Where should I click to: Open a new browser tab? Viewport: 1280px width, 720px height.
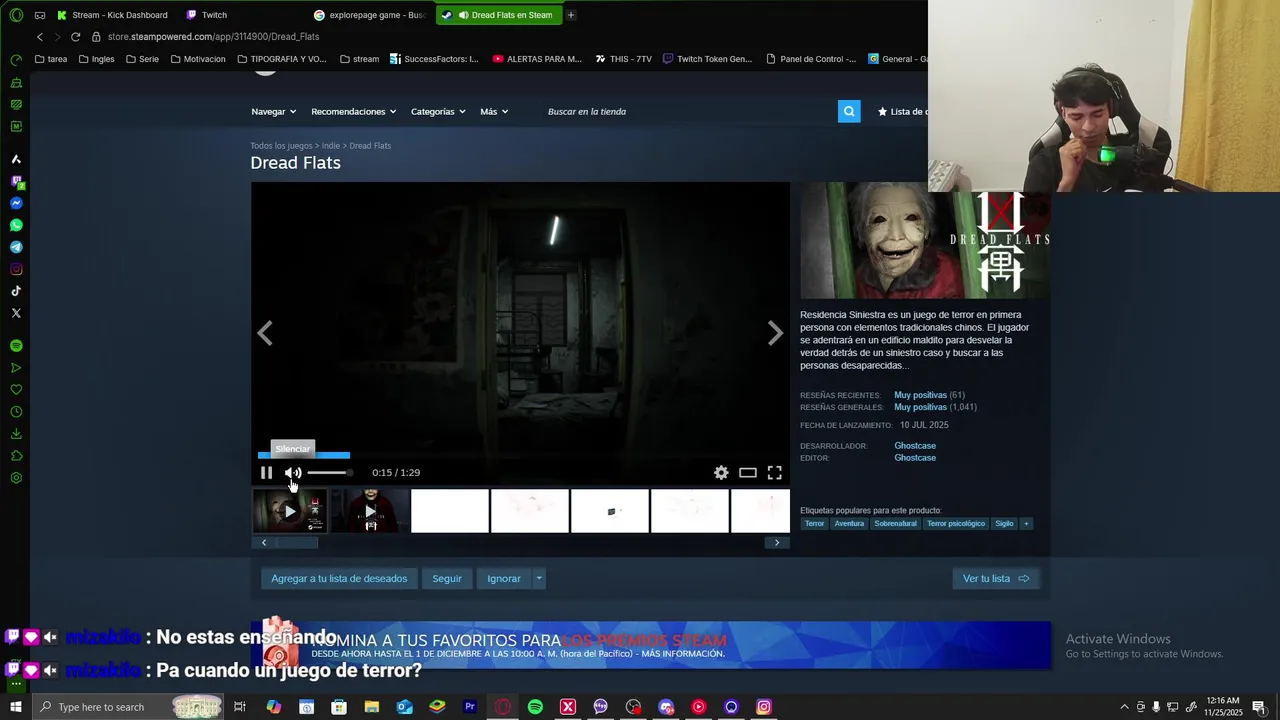coord(571,15)
